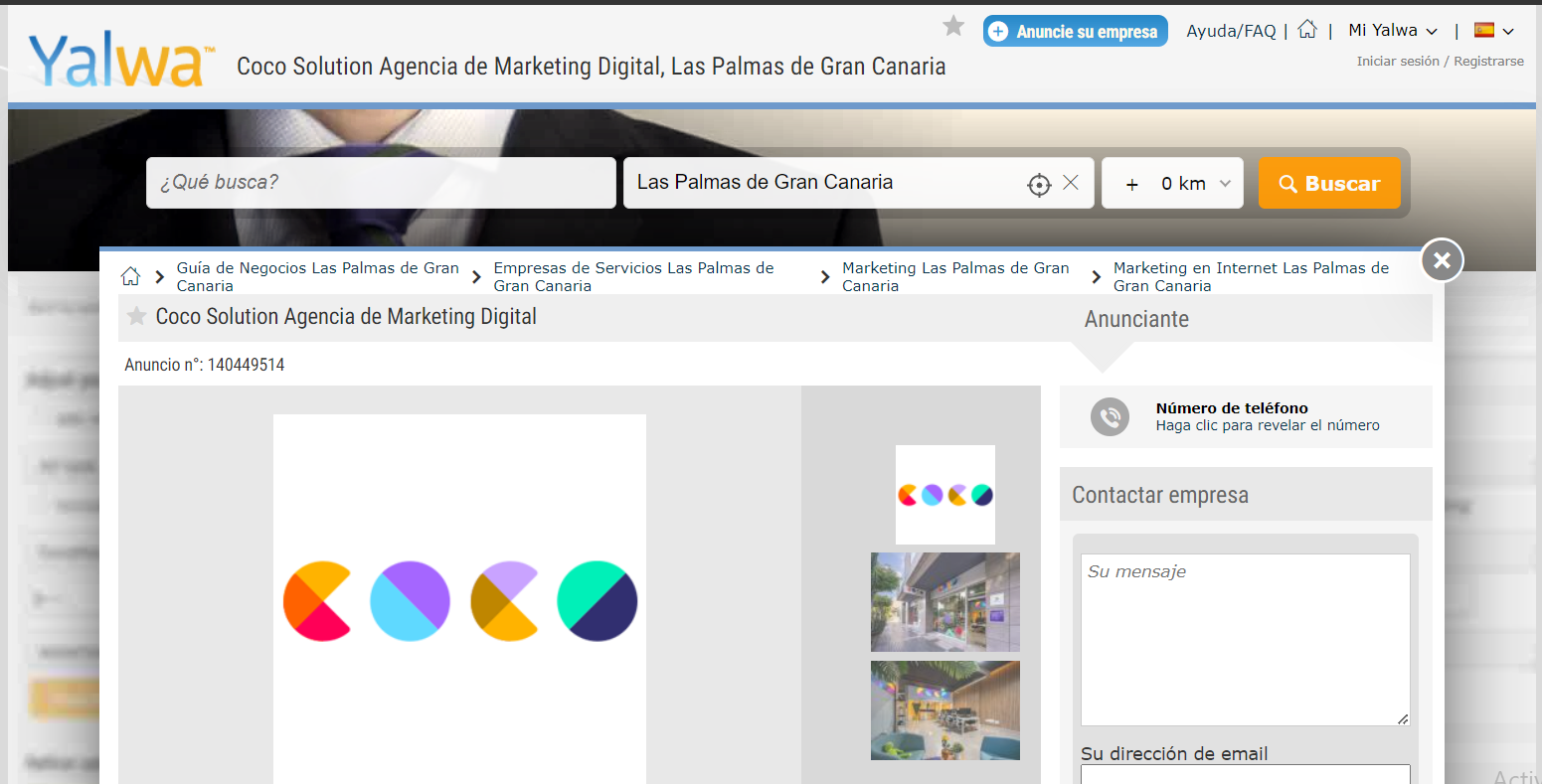Click the breadcrumb home icon
The width and height of the screenshot is (1542, 784).
(130, 276)
